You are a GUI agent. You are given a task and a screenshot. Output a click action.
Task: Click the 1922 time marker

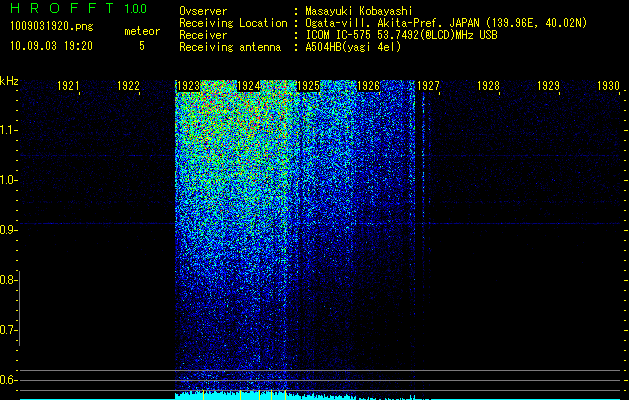click(128, 86)
